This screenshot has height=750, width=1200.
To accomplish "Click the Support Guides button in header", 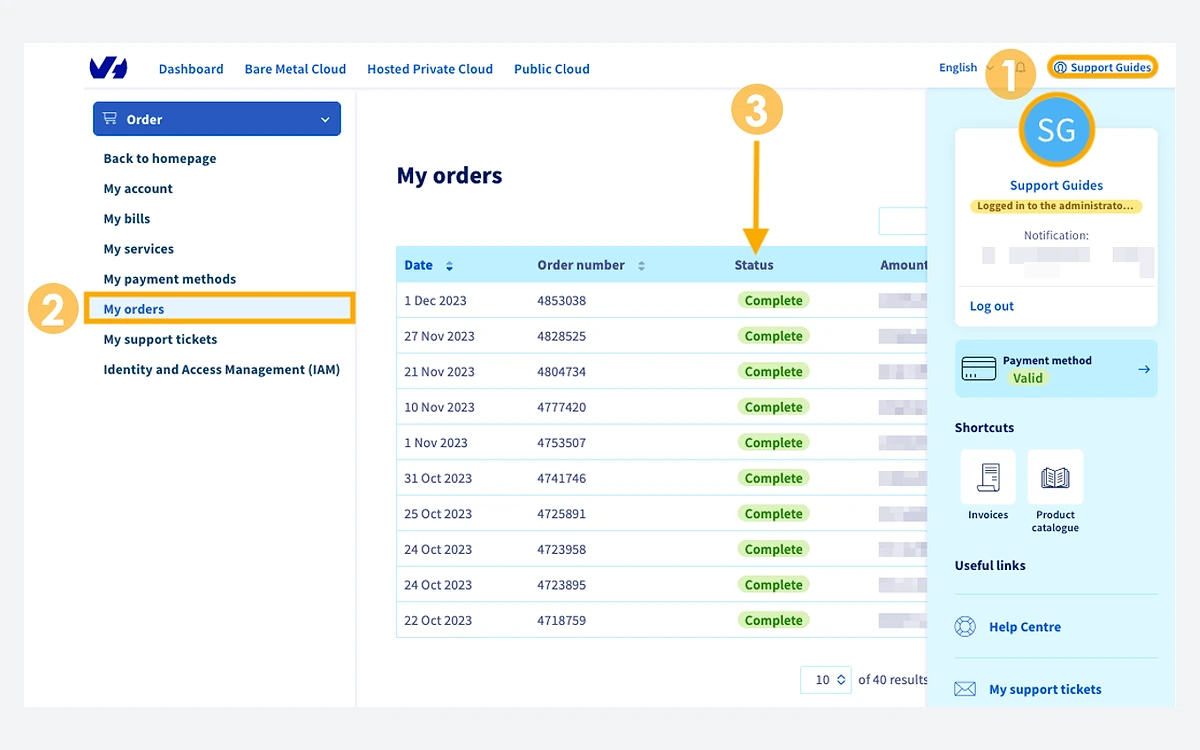I will pos(1102,68).
